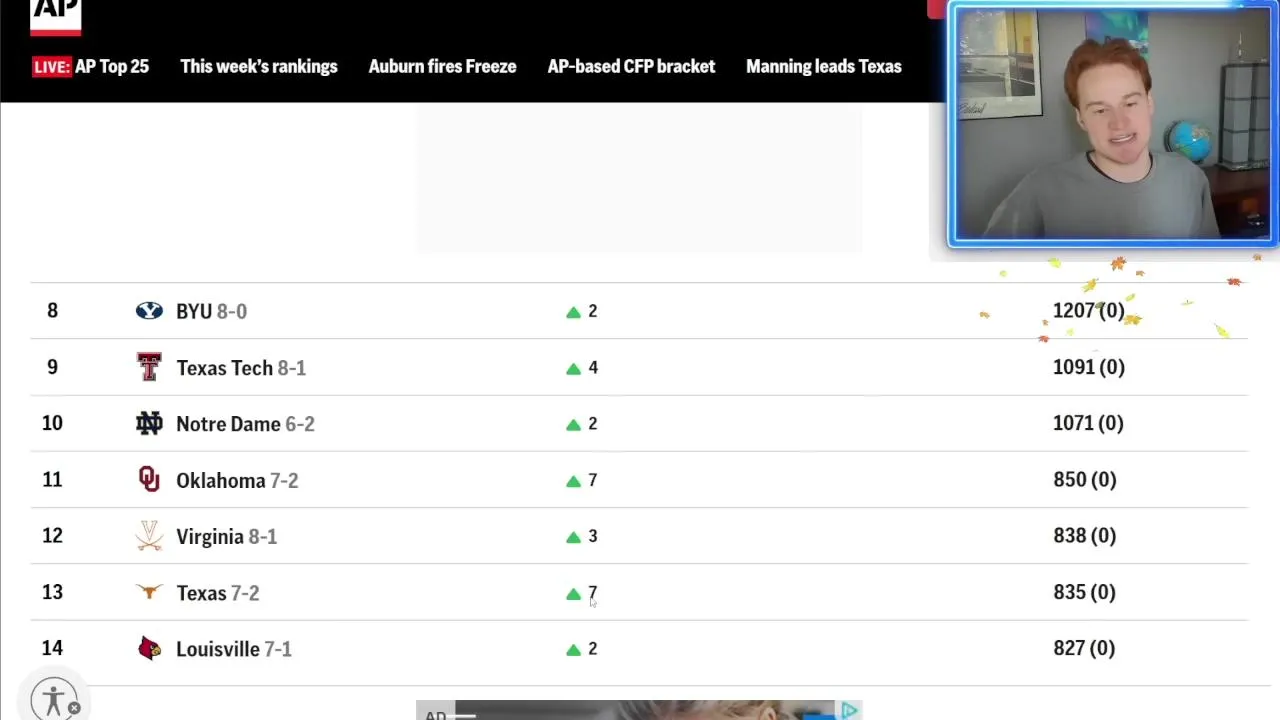Viewport: 1280px width, 720px height.
Task: Click rank number 12
Action: point(52,536)
